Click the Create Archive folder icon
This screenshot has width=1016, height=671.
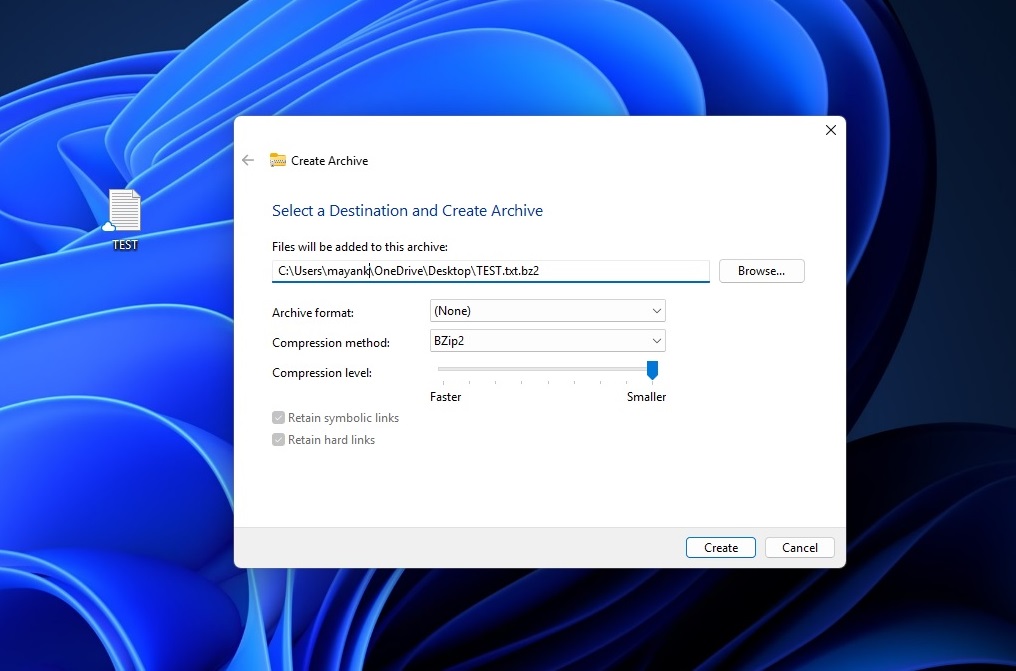tap(278, 160)
